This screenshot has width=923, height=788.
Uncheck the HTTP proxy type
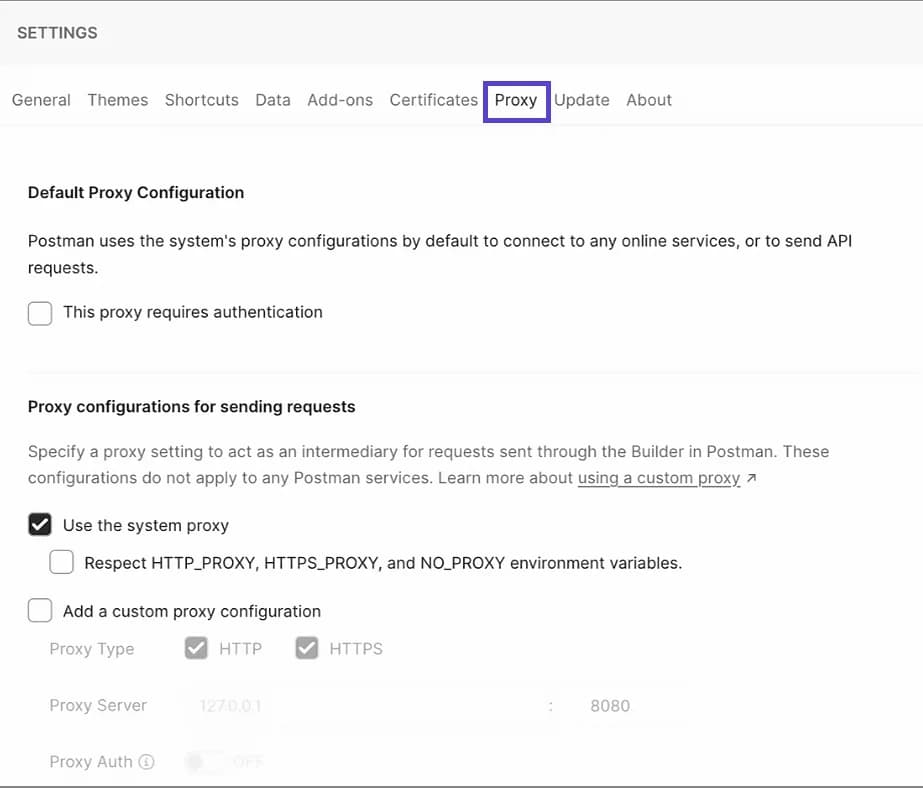pos(196,648)
